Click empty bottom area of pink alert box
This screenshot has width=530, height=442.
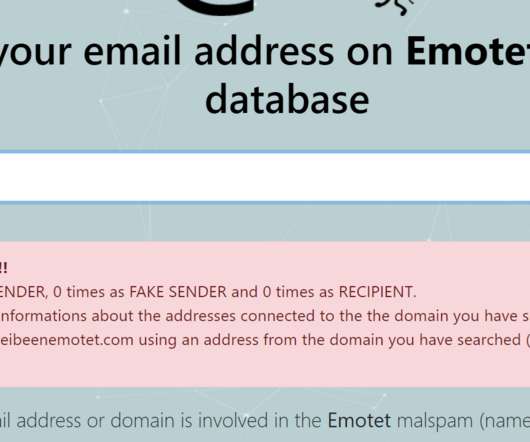point(265,368)
